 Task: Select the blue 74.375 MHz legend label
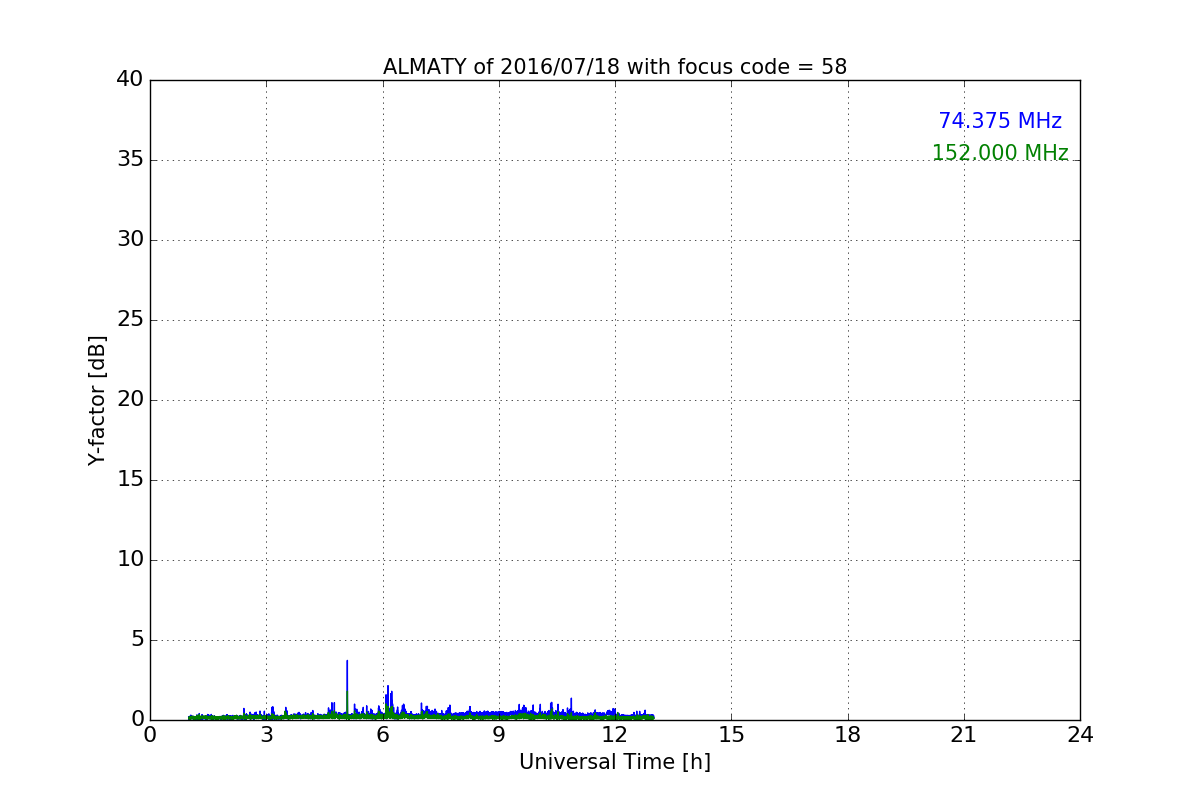[1000, 121]
